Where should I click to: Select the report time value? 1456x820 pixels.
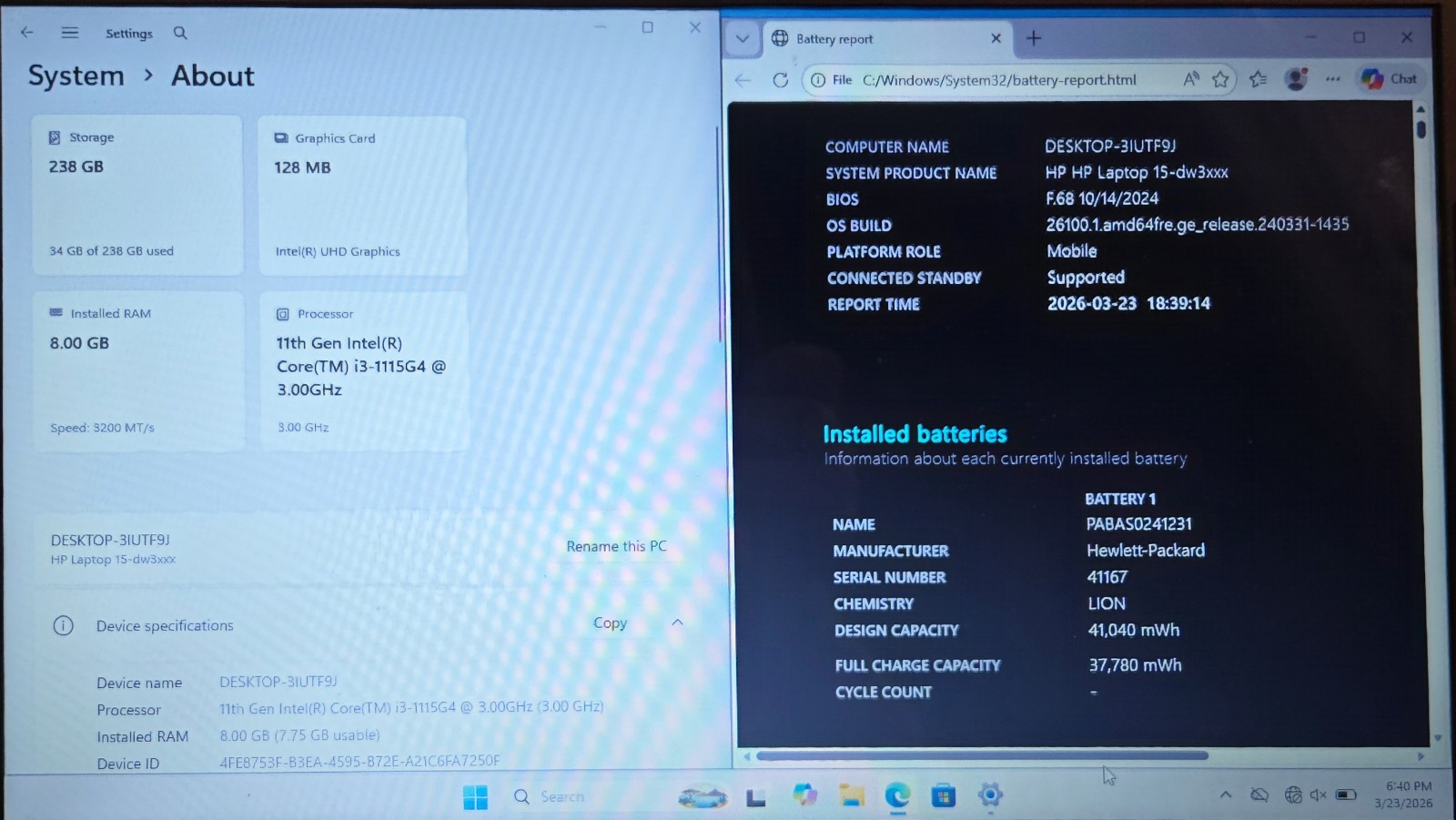(x=1128, y=303)
